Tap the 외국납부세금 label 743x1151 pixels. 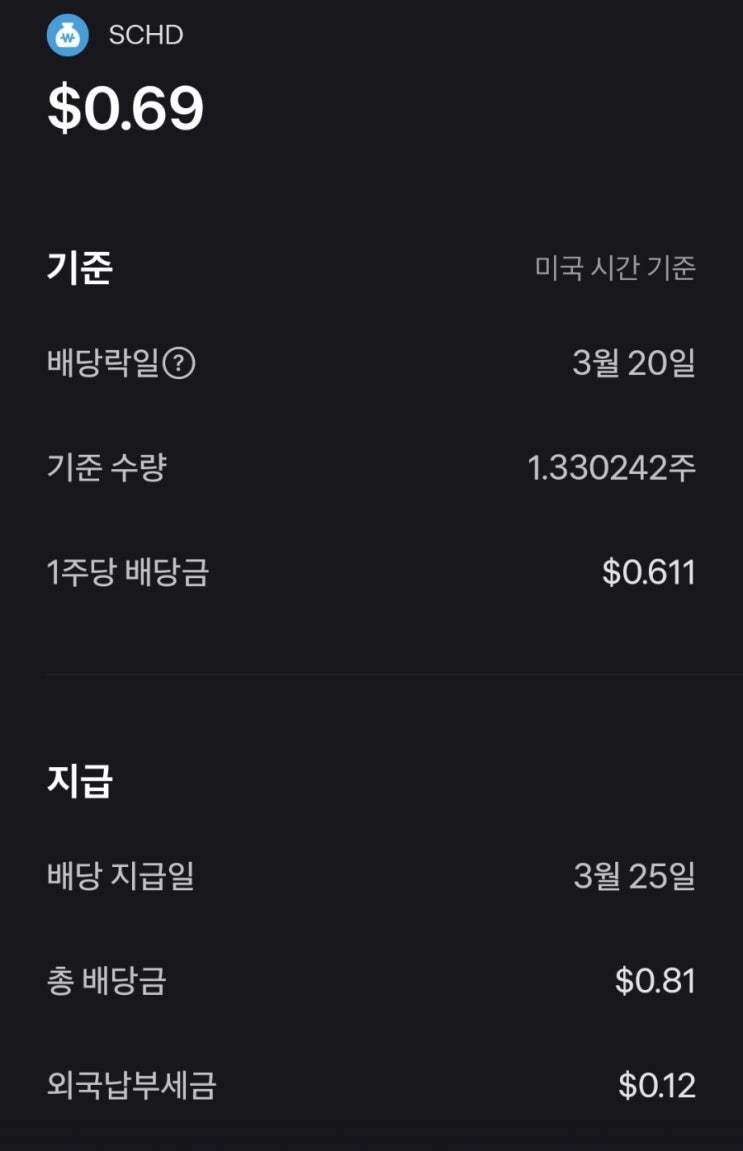click(132, 1085)
